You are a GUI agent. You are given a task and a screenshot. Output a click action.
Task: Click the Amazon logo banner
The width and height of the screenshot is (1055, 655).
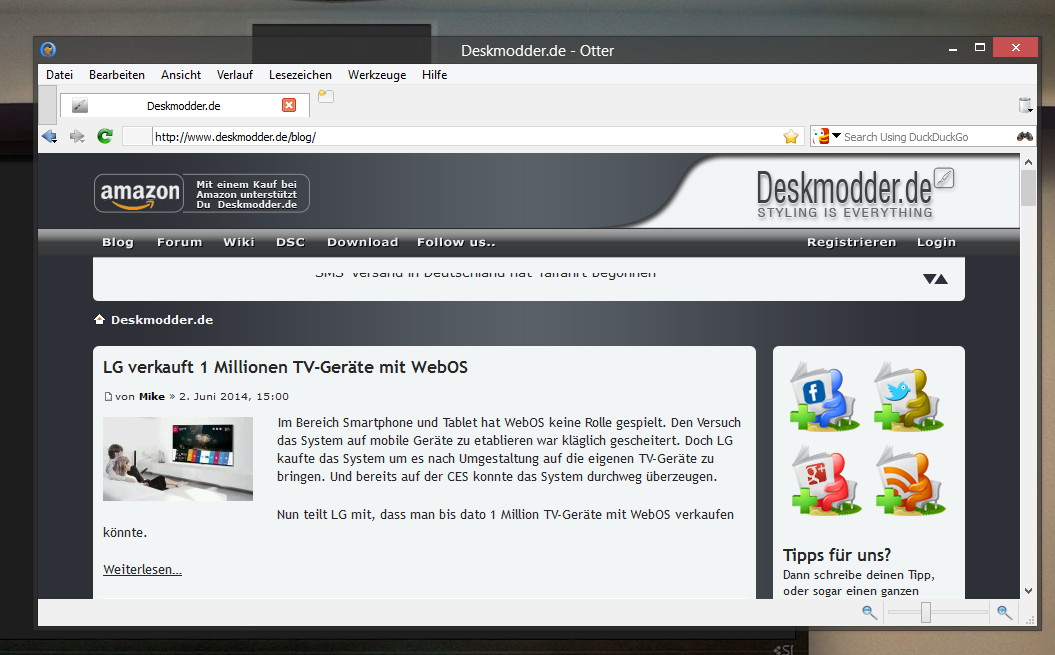coord(139,193)
